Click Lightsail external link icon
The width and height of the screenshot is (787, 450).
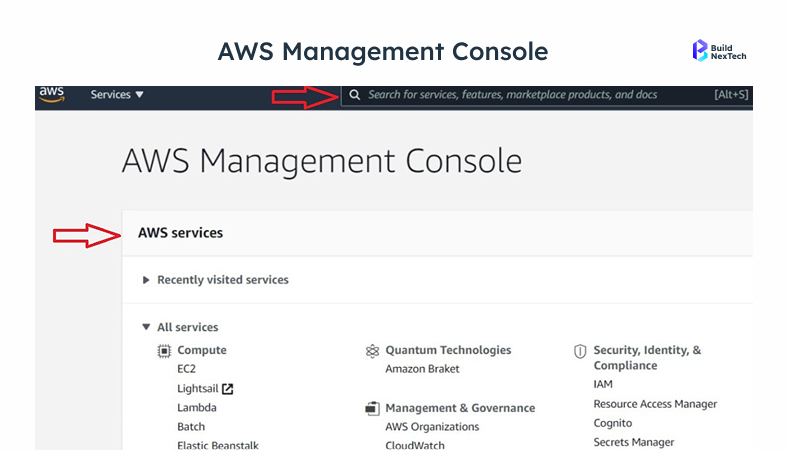pyautogui.click(x=227, y=389)
